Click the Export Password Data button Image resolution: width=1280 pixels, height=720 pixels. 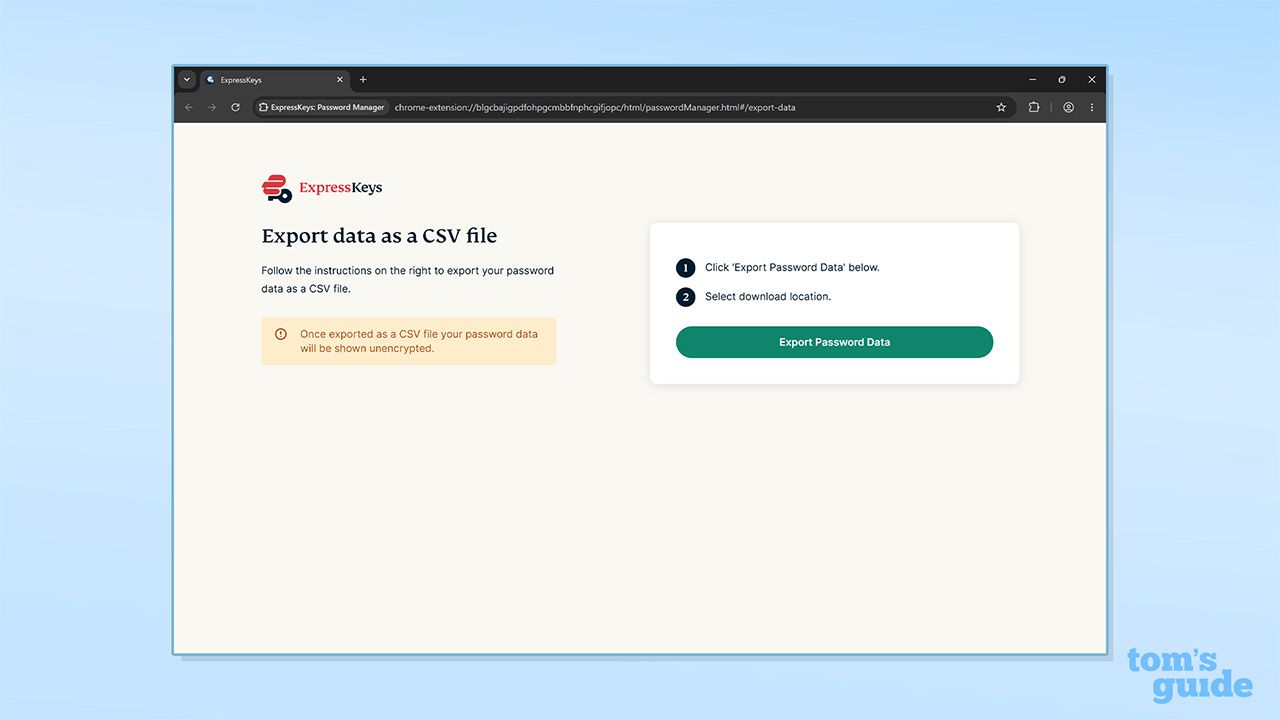[834, 342]
